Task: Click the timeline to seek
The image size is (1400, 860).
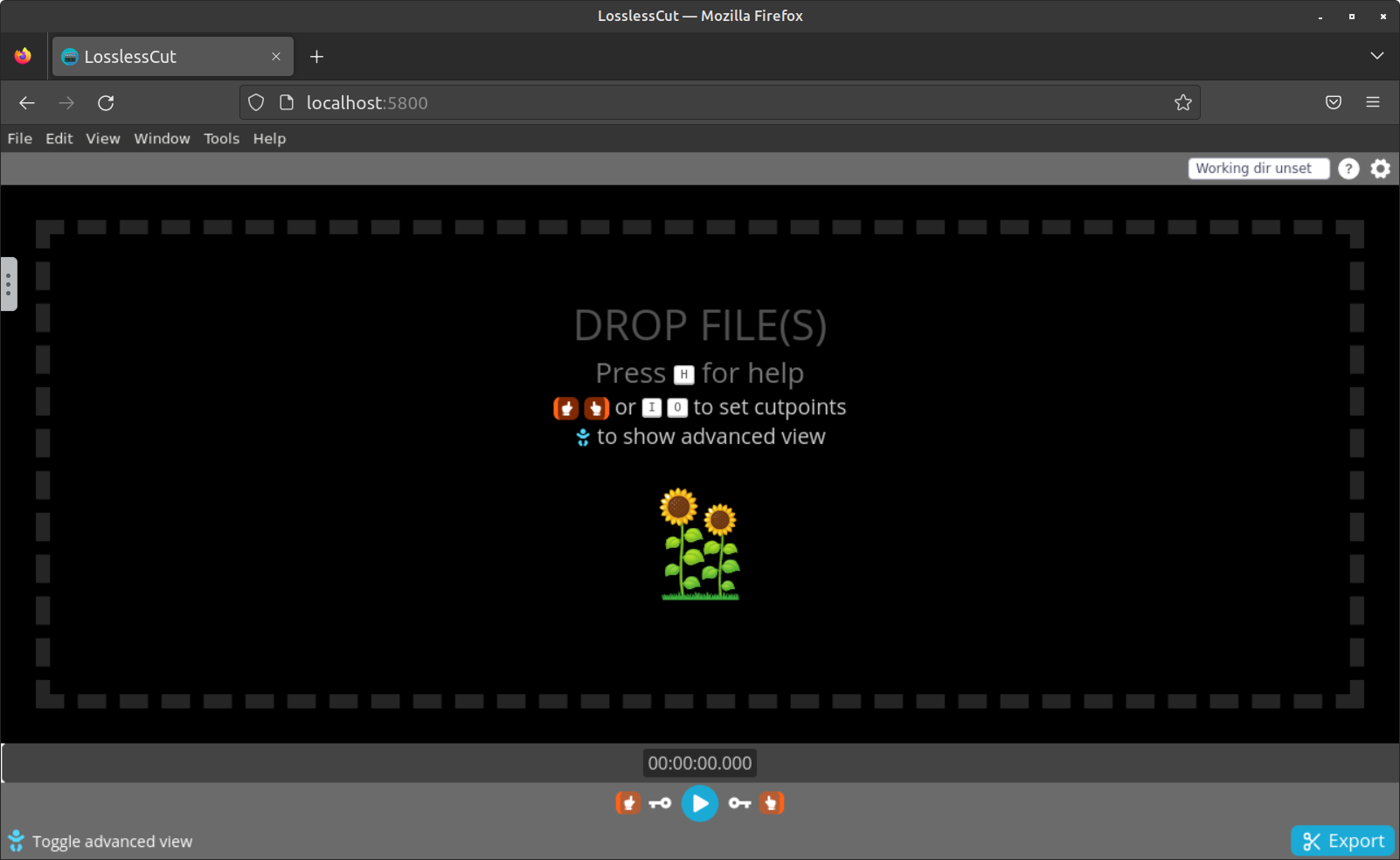Action: pyautogui.click(x=350, y=762)
